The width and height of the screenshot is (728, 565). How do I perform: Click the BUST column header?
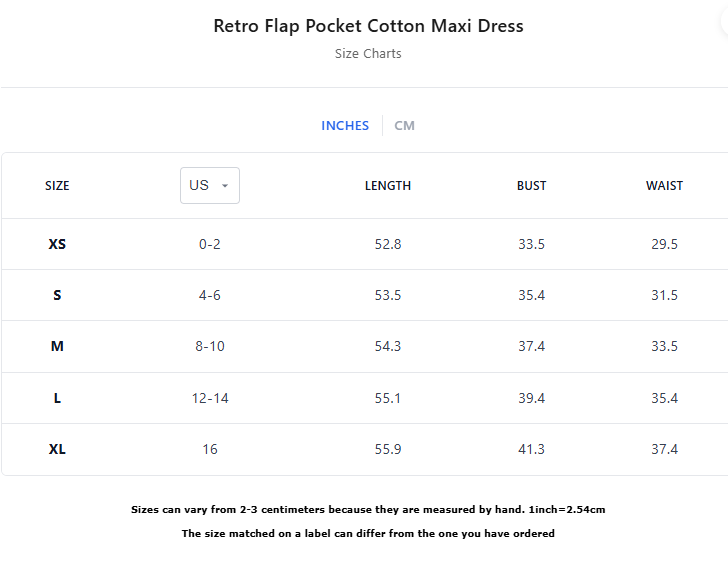click(531, 186)
